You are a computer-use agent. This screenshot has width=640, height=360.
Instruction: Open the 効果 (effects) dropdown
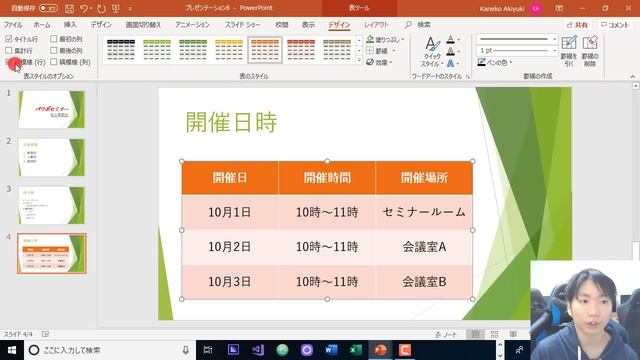[380, 62]
